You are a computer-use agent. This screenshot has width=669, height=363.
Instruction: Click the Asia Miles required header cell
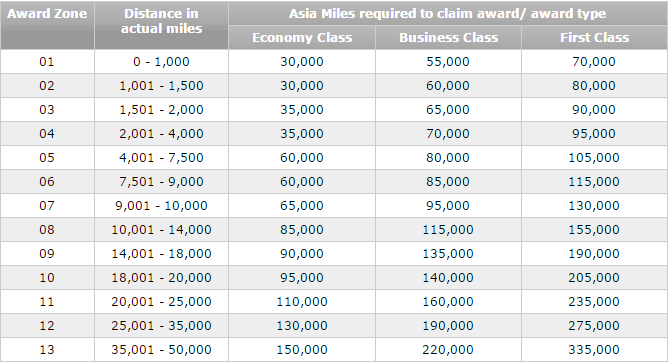click(448, 14)
